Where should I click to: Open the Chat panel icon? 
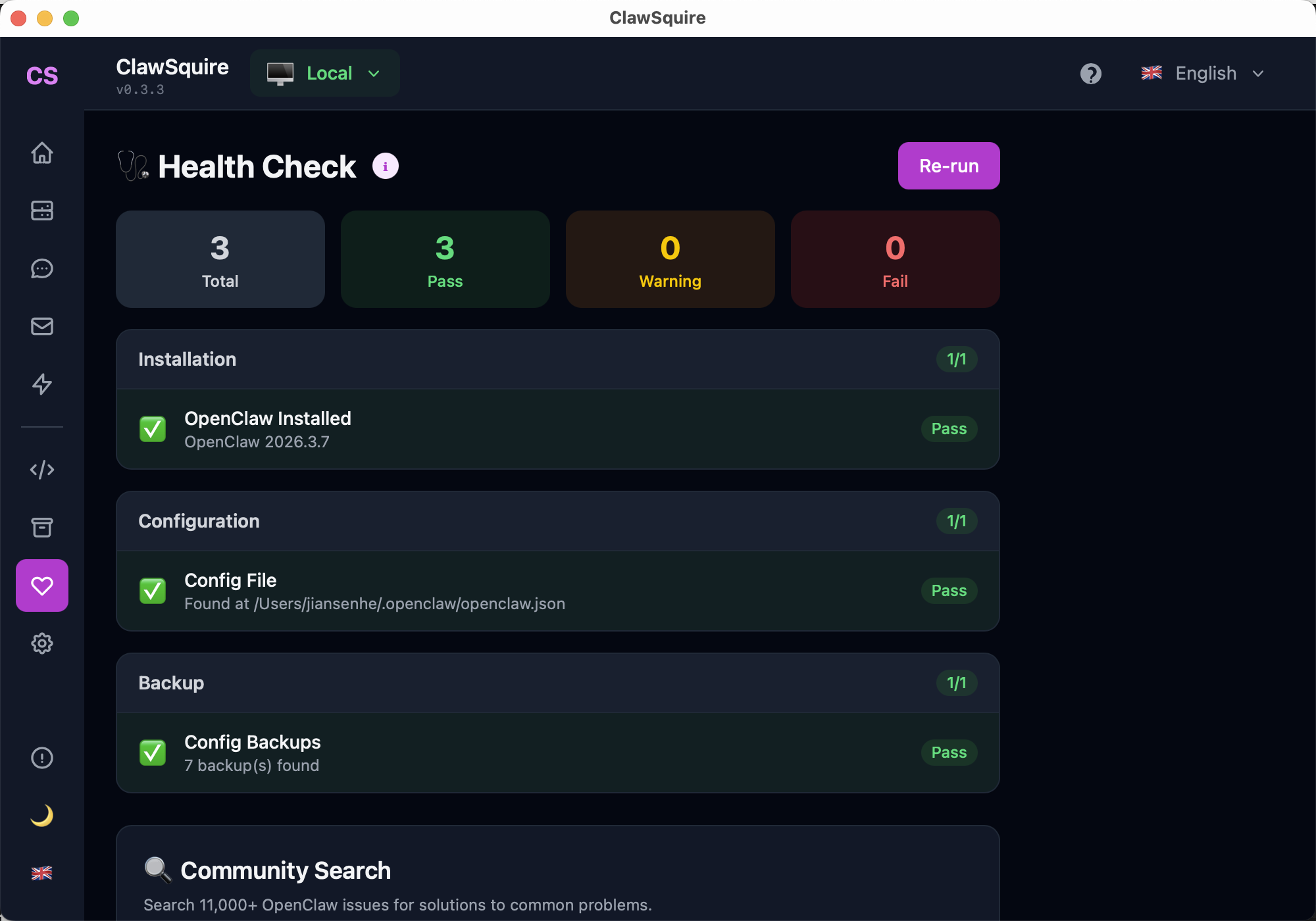(42, 268)
